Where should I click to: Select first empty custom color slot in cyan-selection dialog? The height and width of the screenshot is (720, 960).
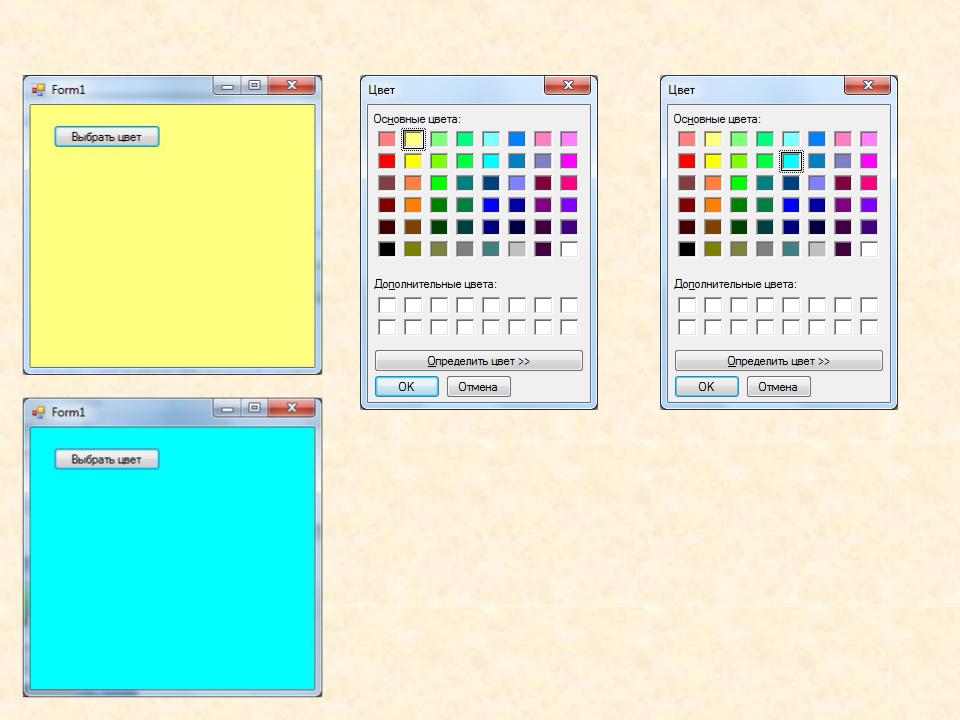(687, 305)
